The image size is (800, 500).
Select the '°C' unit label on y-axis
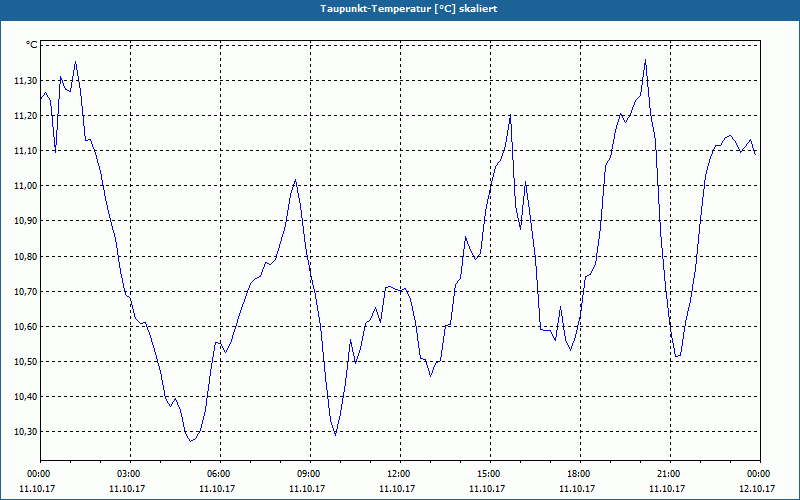click(x=32, y=45)
